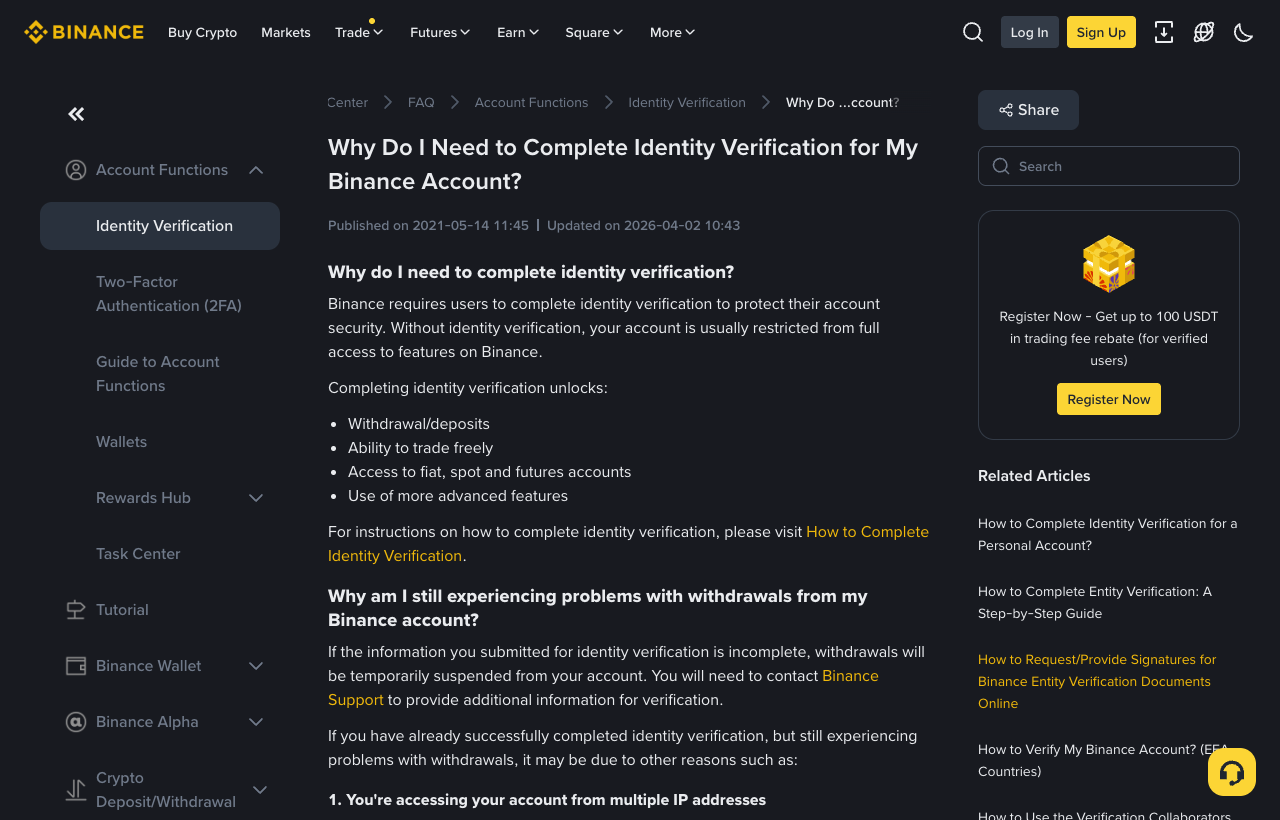Viewport: 1280px width, 820px height.
Task: Open related article on Personal Account verification
Action: click(x=1108, y=534)
